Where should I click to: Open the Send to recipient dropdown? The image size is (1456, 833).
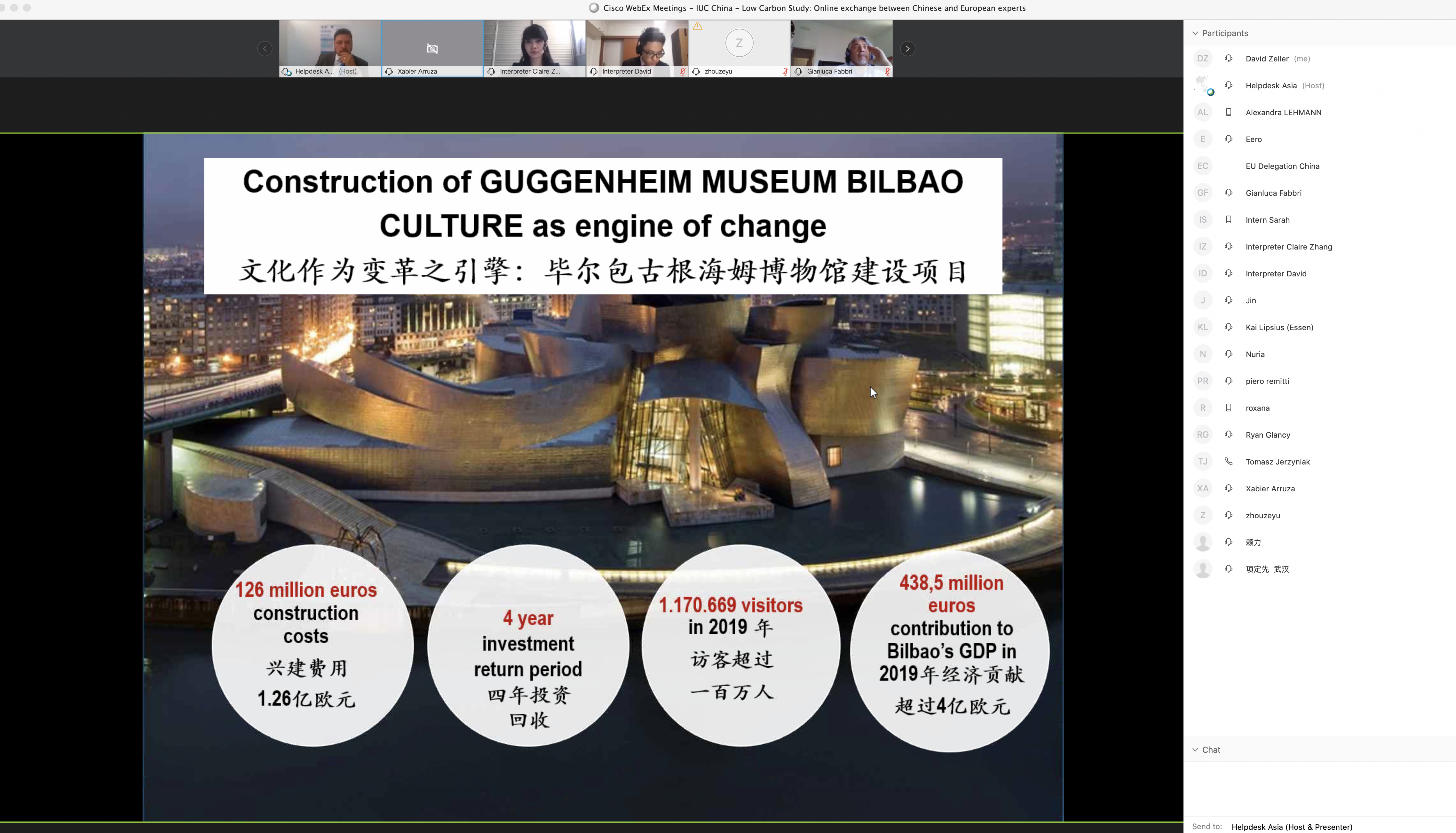coord(1291,827)
